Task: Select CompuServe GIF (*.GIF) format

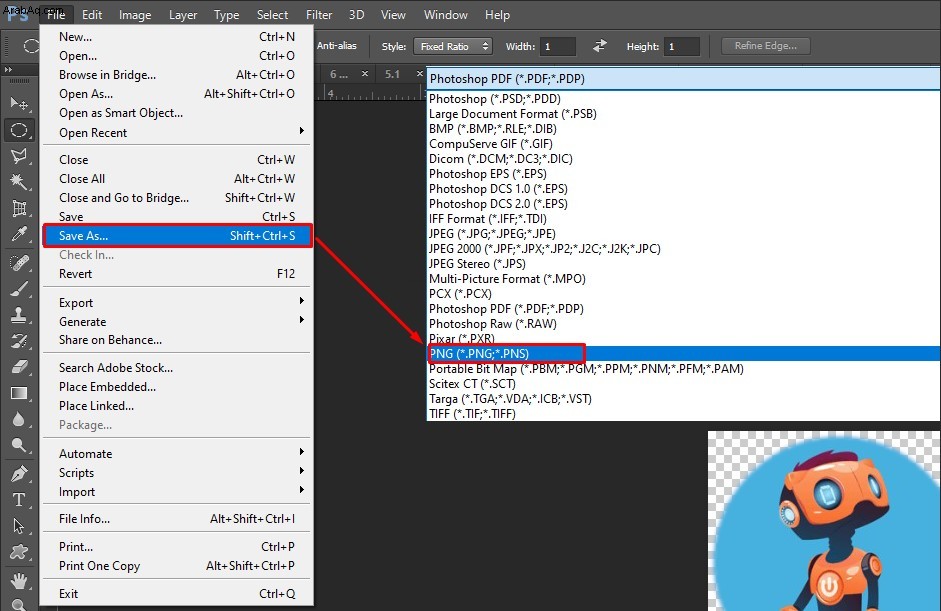Action: 684,143
